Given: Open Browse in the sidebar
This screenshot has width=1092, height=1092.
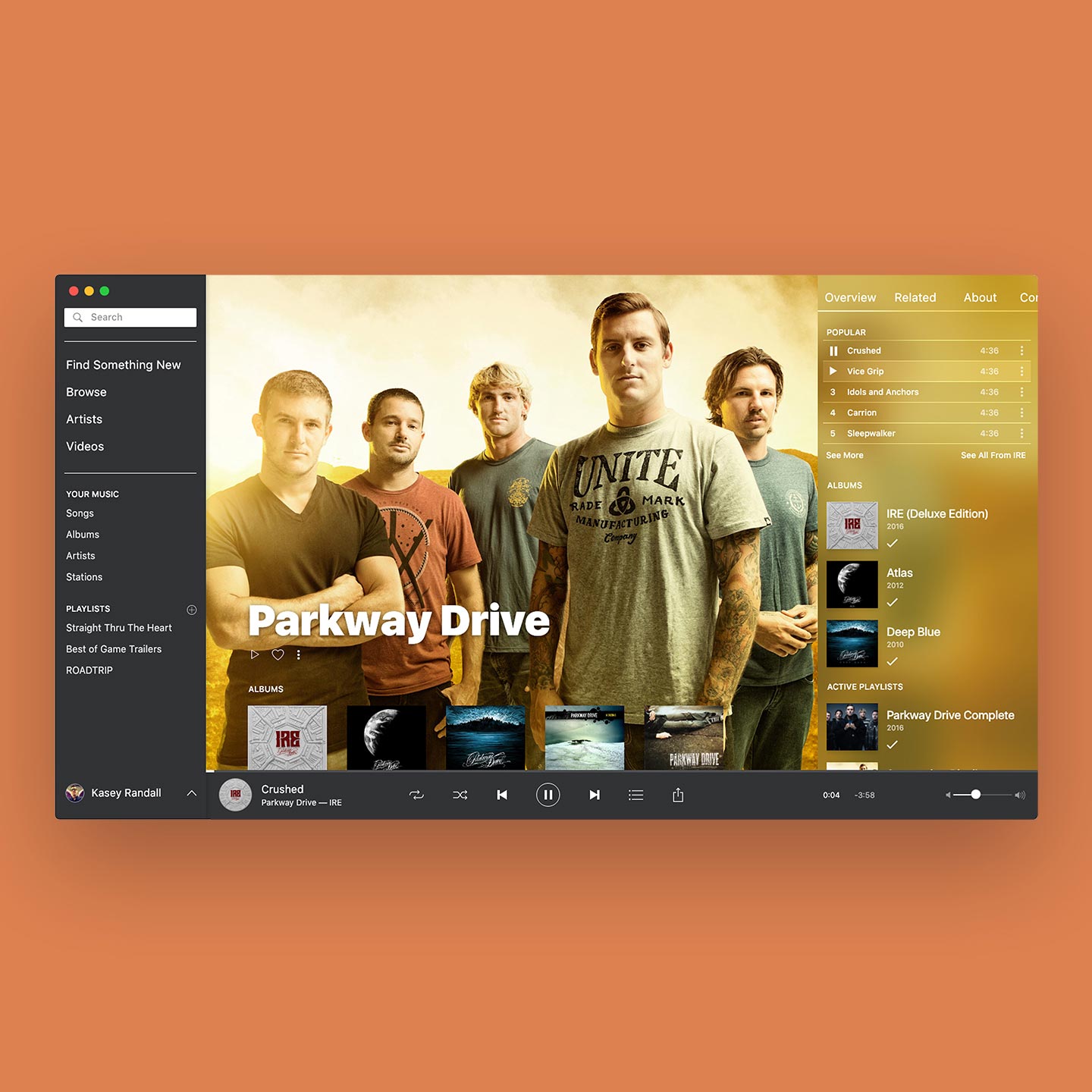Looking at the screenshot, I should coord(86,392).
